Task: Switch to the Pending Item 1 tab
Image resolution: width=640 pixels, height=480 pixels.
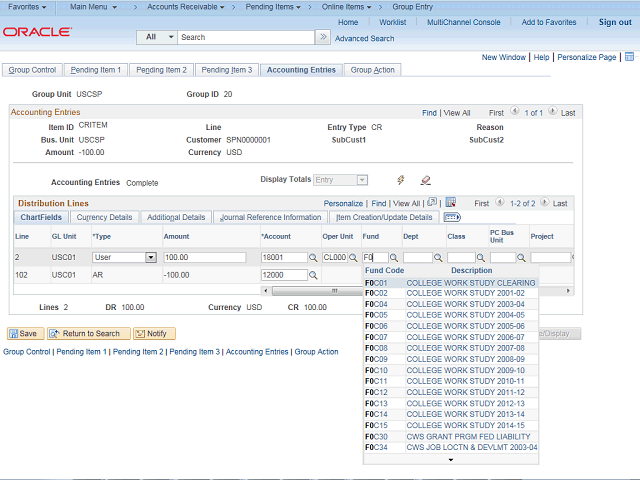Action: (96, 70)
